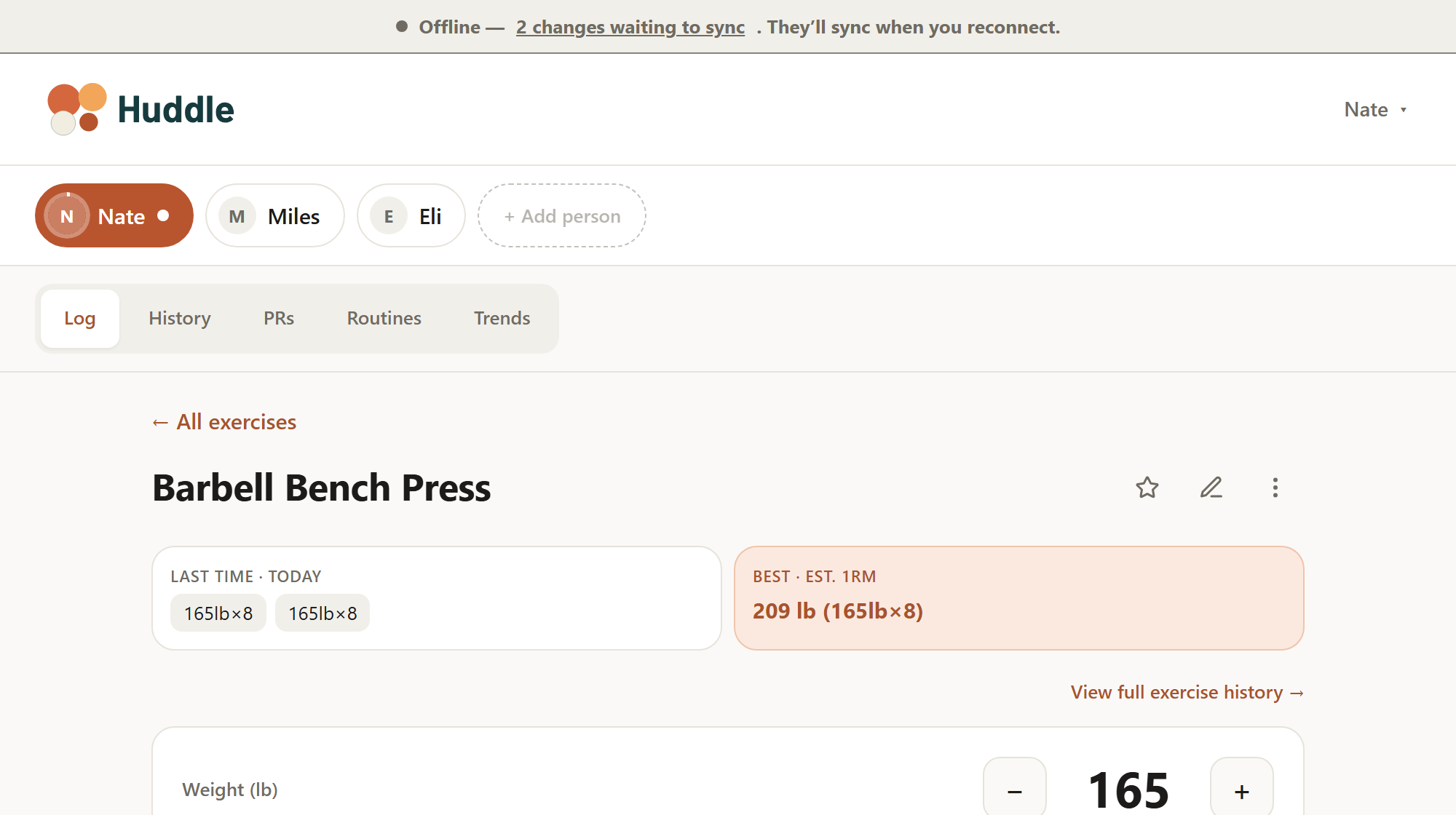
Task: Click the Barbell Bench Press title
Action: pos(322,488)
